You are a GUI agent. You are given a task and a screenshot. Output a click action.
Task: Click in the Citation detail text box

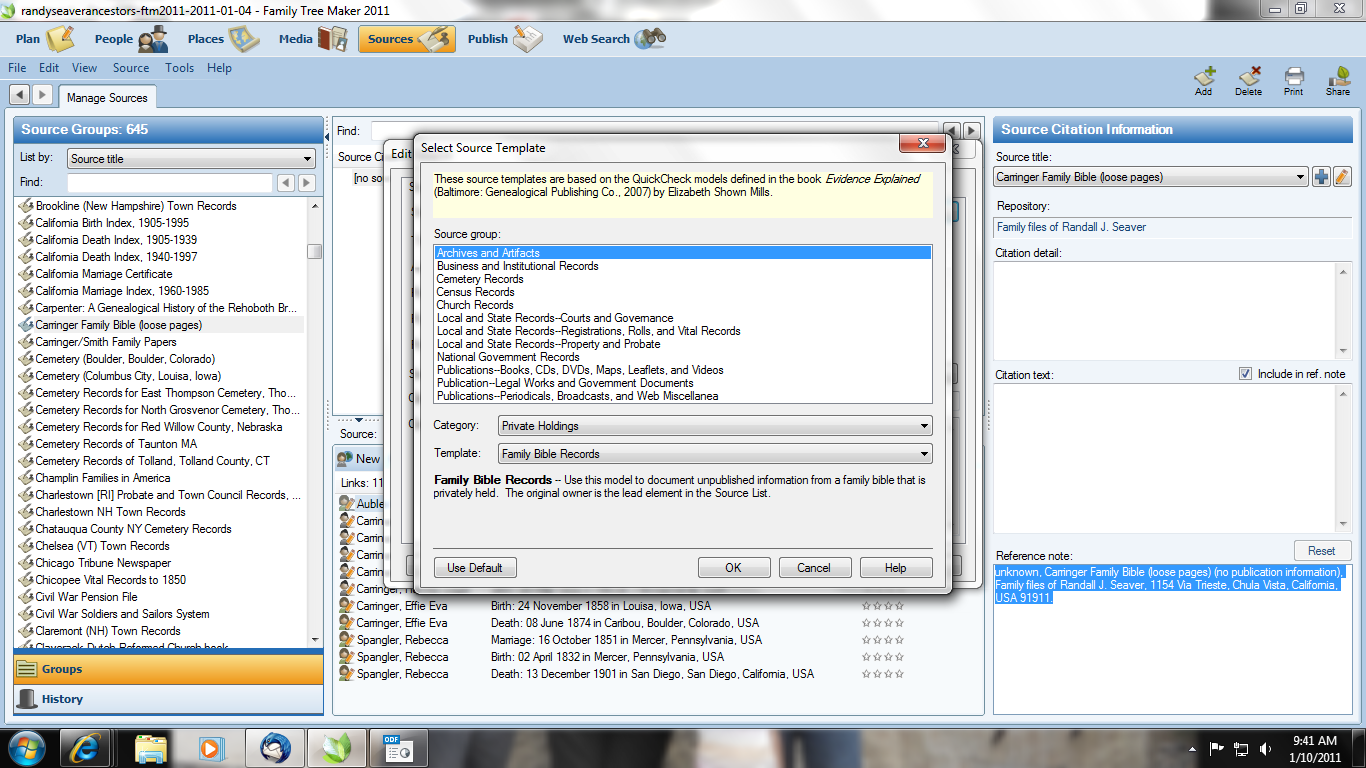[x=1165, y=310]
